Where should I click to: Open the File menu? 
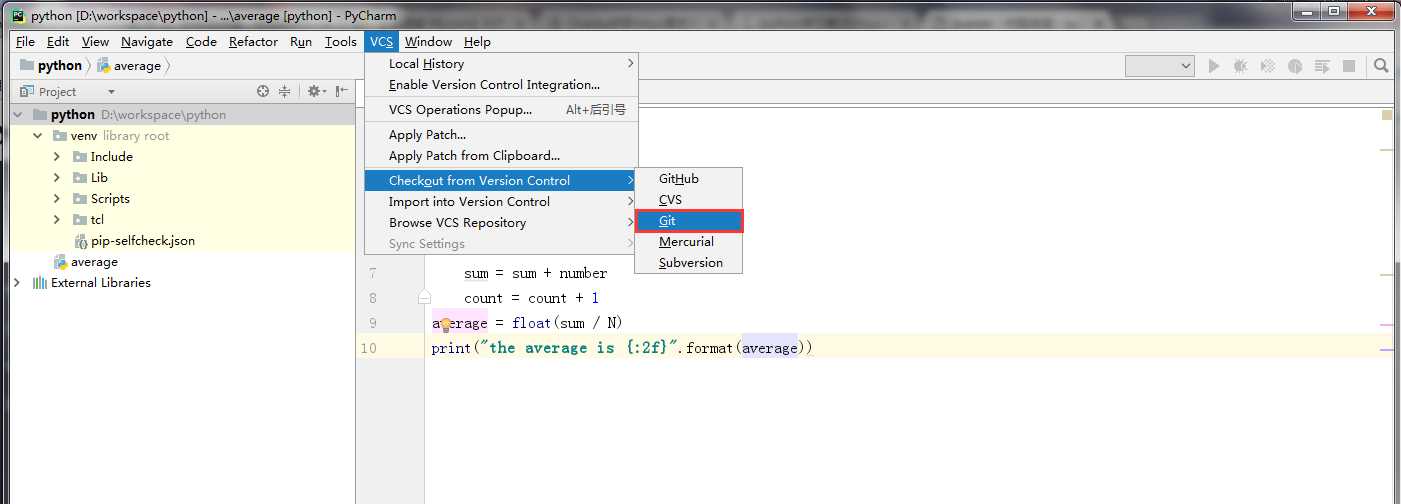[25, 42]
